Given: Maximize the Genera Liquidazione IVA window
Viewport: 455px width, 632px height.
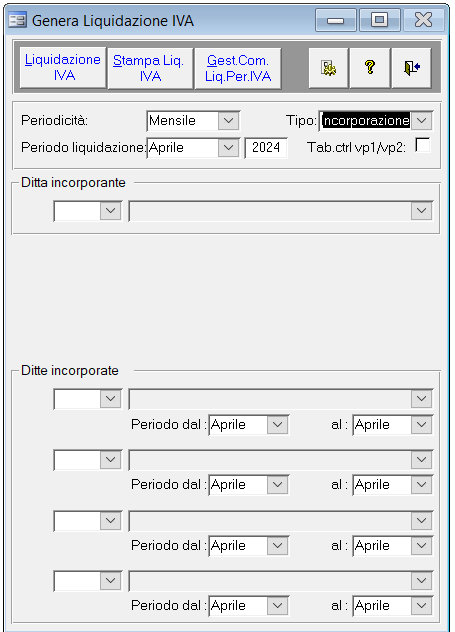Looking at the screenshot, I should pos(379,19).
